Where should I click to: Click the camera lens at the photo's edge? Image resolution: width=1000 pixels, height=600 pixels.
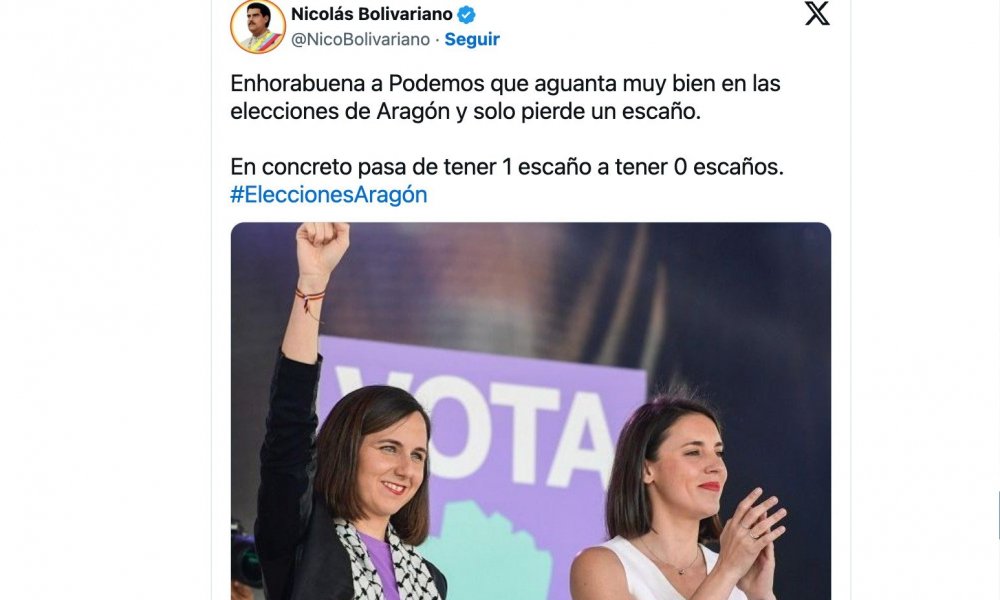pyautogui.click(x=245, y=556)
